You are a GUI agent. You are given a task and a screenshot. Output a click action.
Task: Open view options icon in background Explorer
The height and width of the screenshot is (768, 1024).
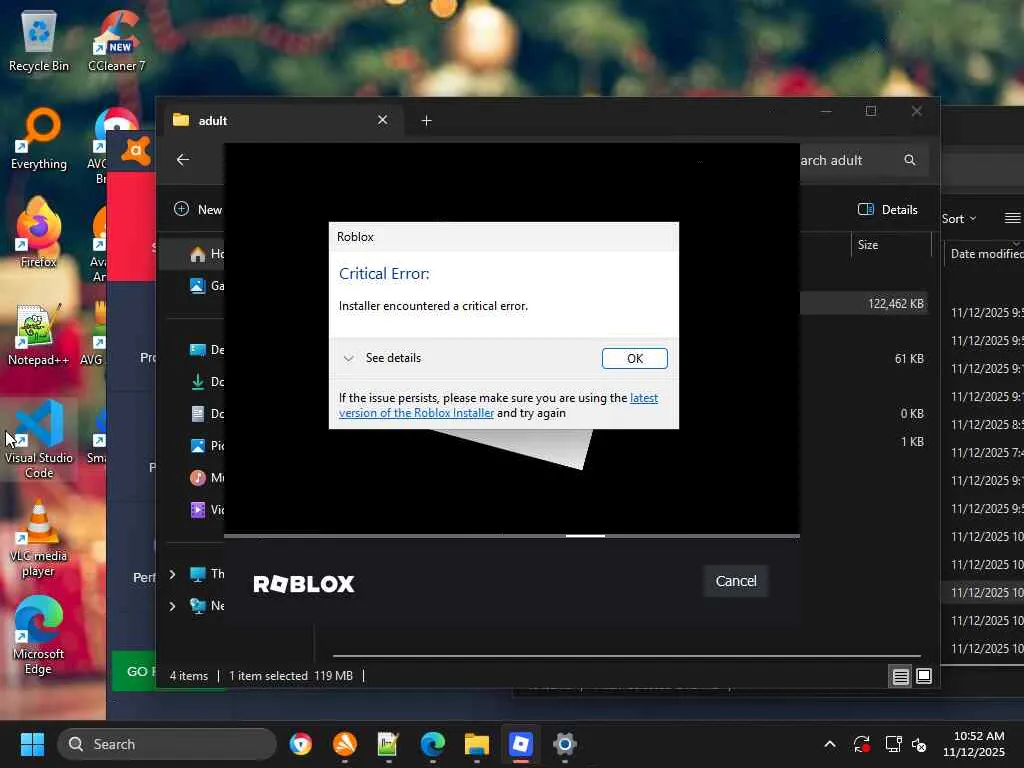coord(1012,218)
